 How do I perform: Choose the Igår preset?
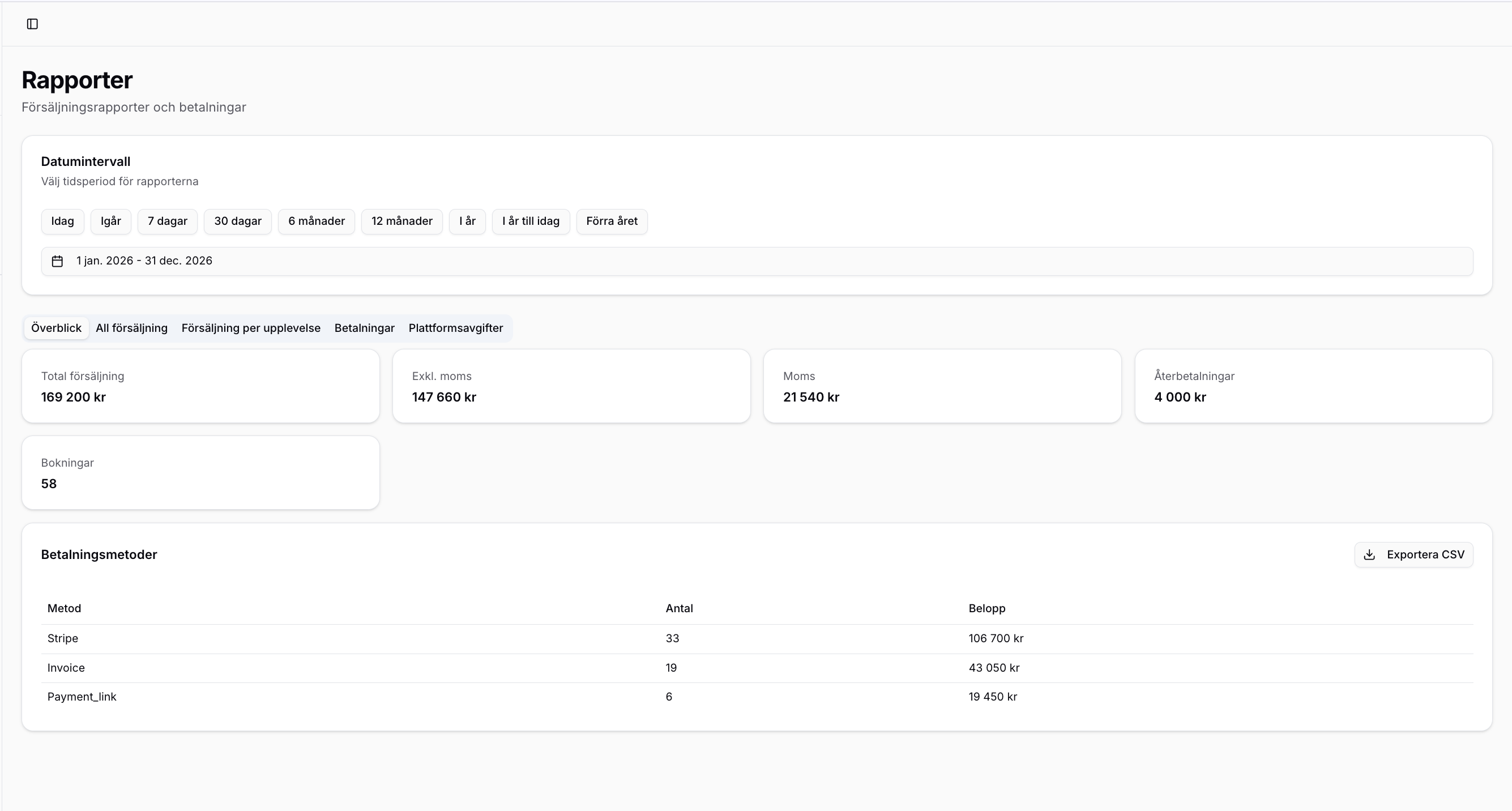tap(110, 221)
